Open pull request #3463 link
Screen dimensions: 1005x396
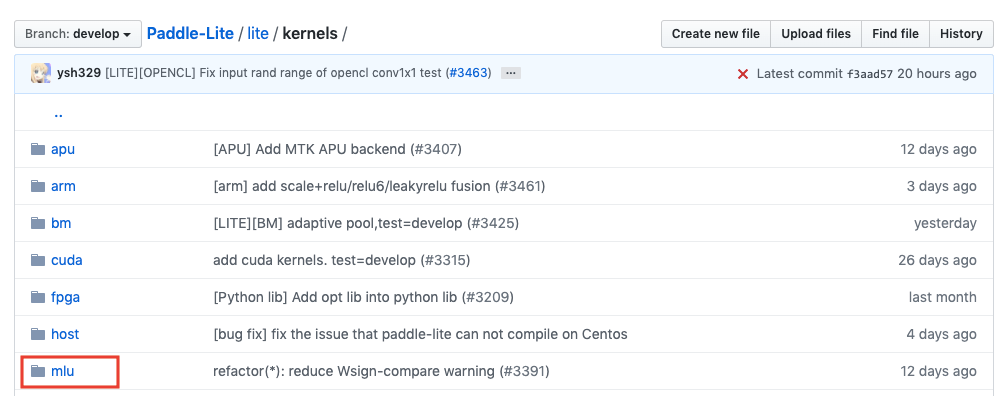[x=468, y=74]
